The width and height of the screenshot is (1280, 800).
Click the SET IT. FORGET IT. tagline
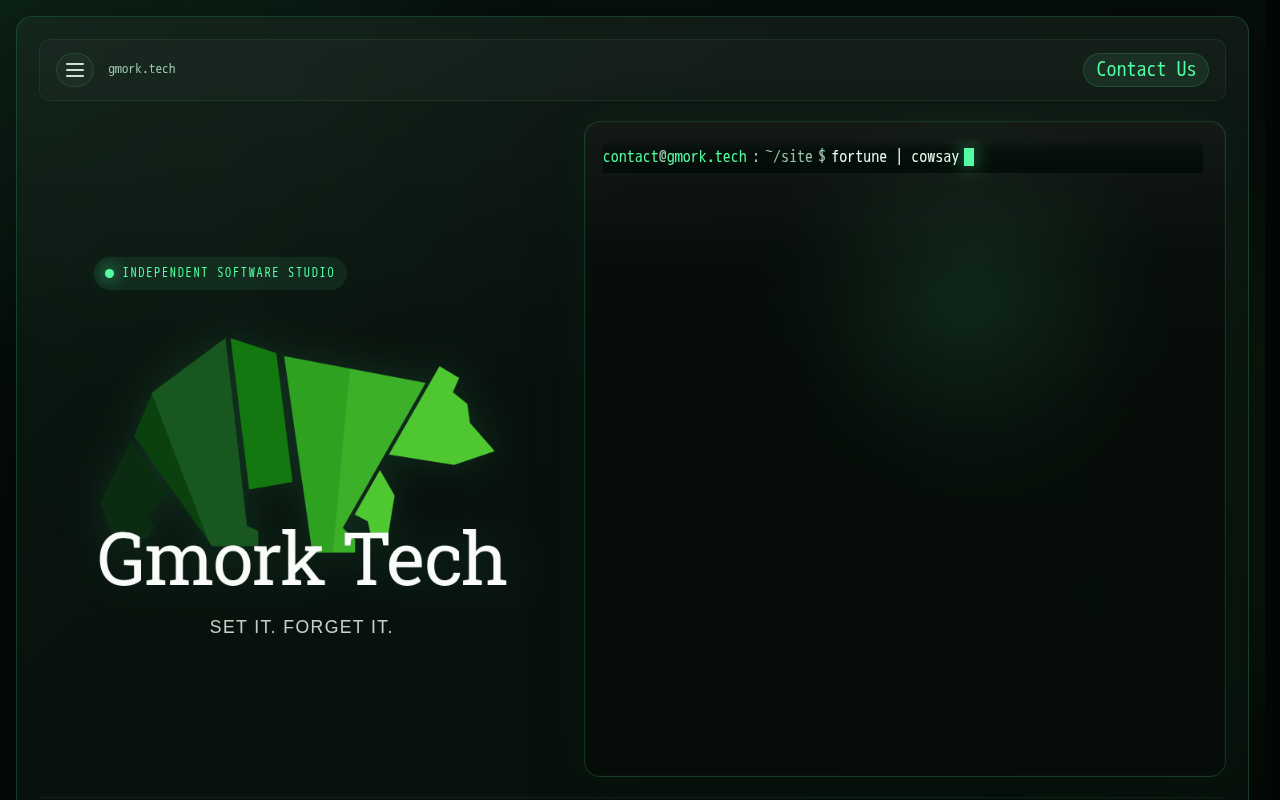pyautogui.click(x=302, y=628)
